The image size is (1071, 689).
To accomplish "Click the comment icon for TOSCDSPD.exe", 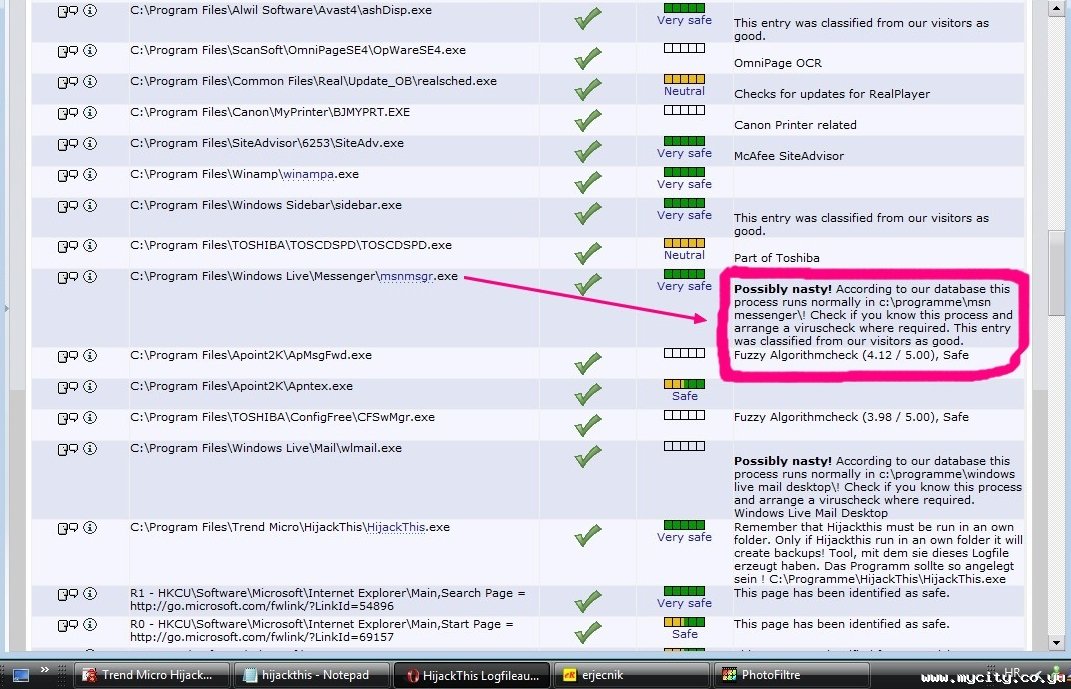I will pyautogui.click(x=68, y=247).
